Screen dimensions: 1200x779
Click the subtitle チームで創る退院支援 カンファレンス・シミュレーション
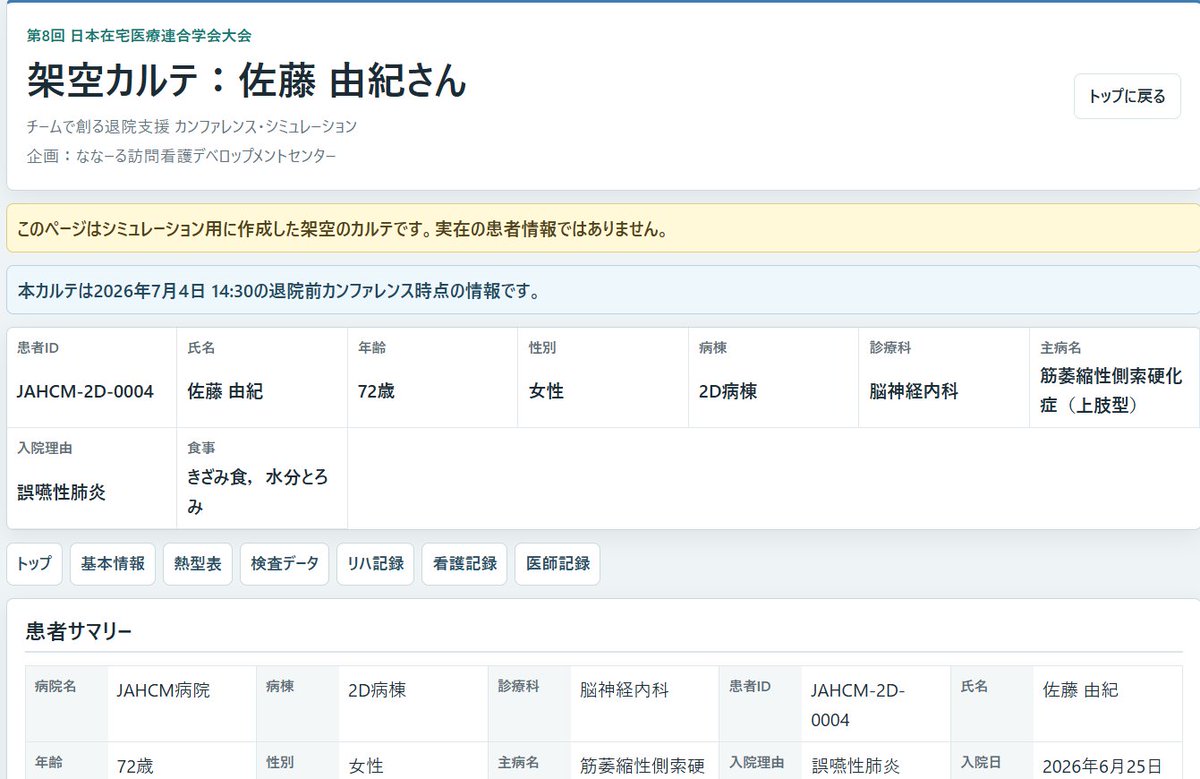click(192, 127)
